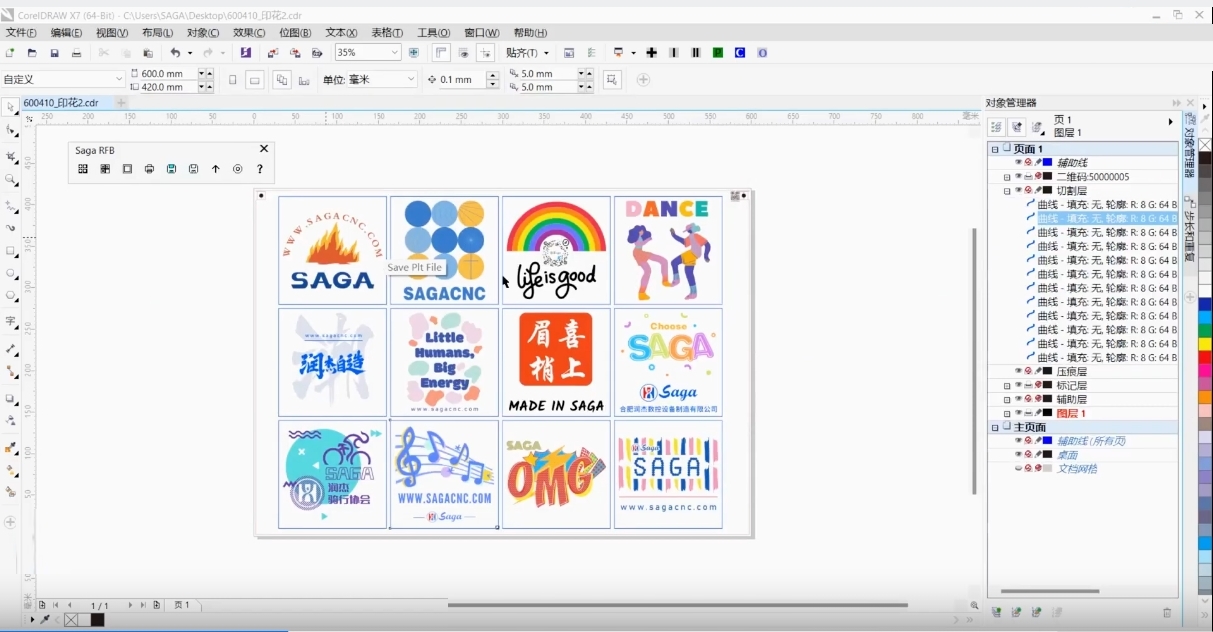Click the Open folder icon in toolbar
The height and width of the screenshot is (632, 1213).
(32, 53)
